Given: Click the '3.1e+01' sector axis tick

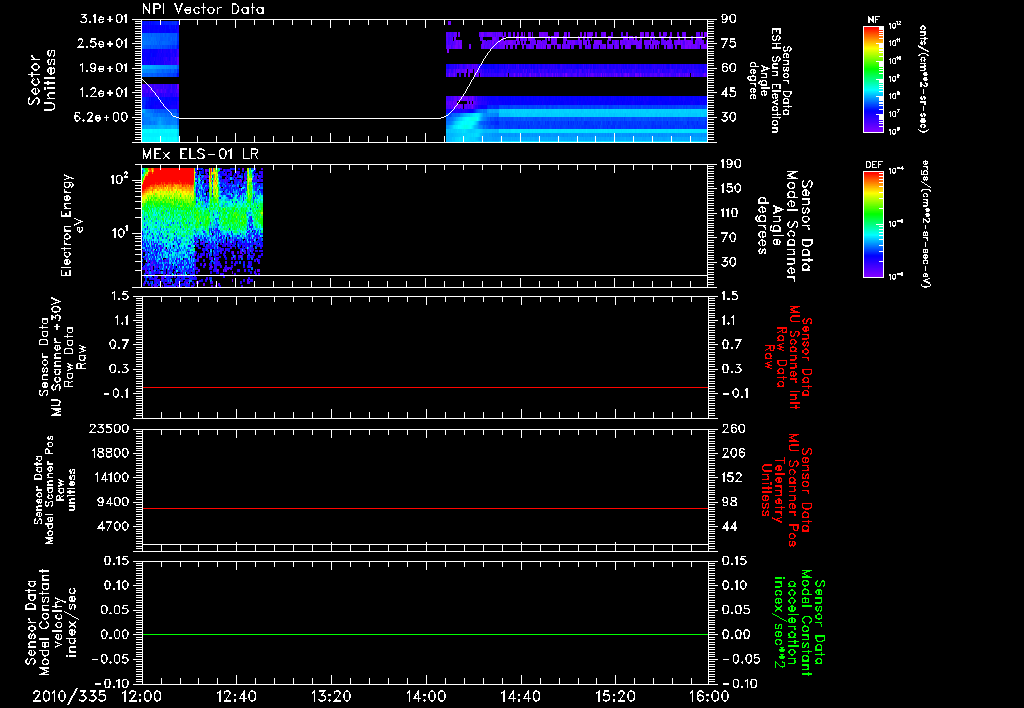Looking at the screenshot, I should pos(104,19).
